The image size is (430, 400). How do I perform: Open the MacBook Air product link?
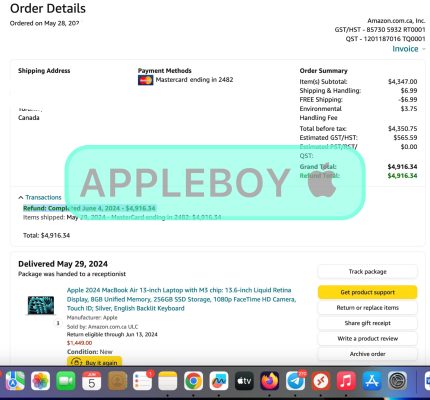pos(181,299)
